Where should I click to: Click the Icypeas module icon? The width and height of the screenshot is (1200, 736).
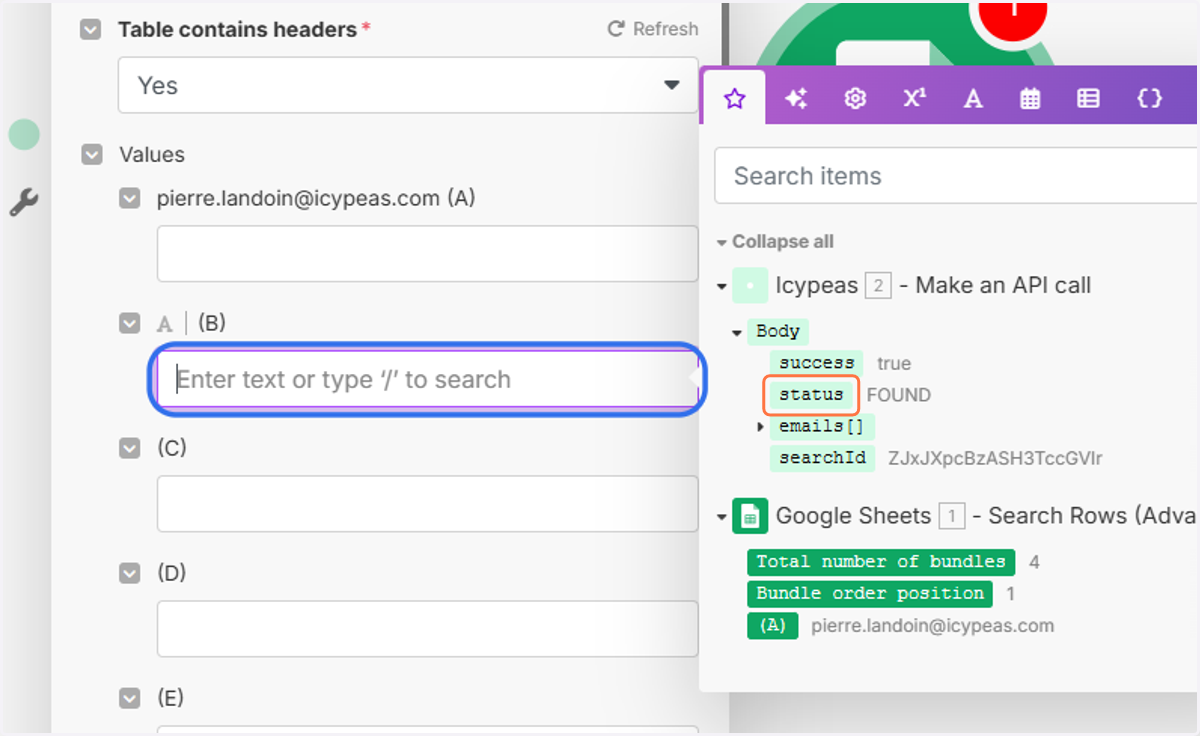pos(750,285)
